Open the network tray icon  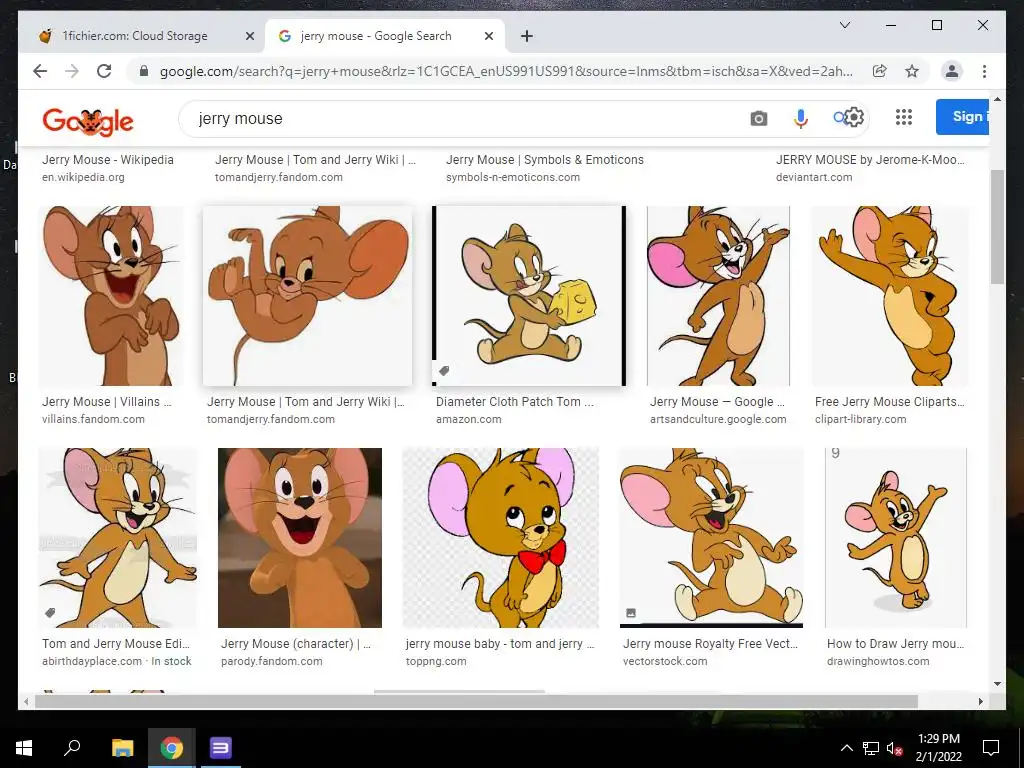tap(871, 748)
